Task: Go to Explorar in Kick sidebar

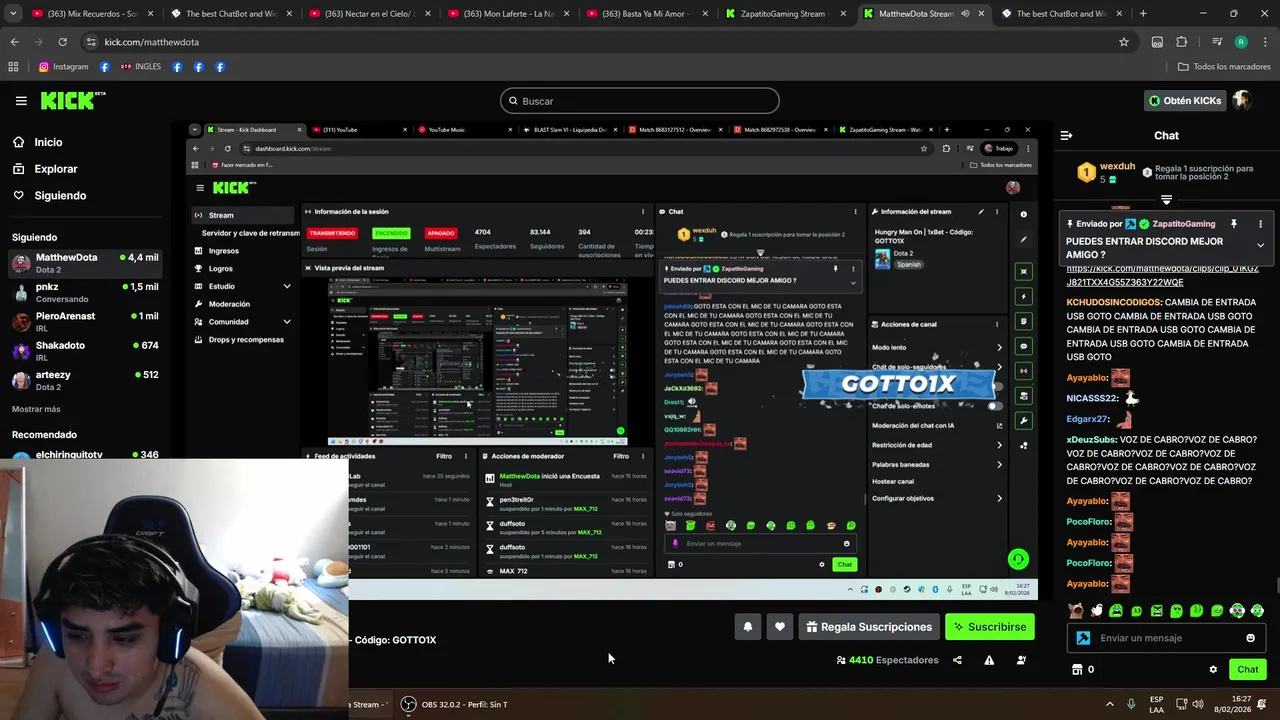Action: pyautogui.click(x=56, y=169)
